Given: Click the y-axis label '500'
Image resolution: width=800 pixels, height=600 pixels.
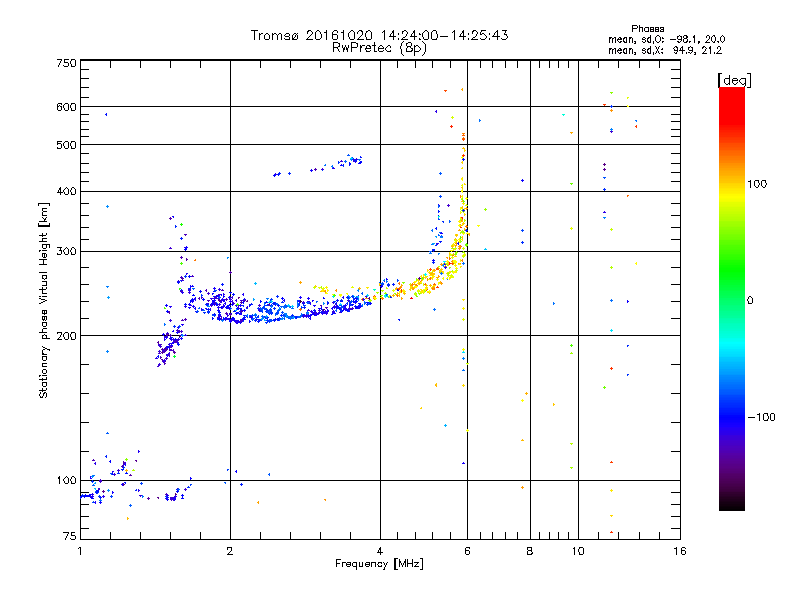Looking at the screenshot, I should tap(66, 145).
